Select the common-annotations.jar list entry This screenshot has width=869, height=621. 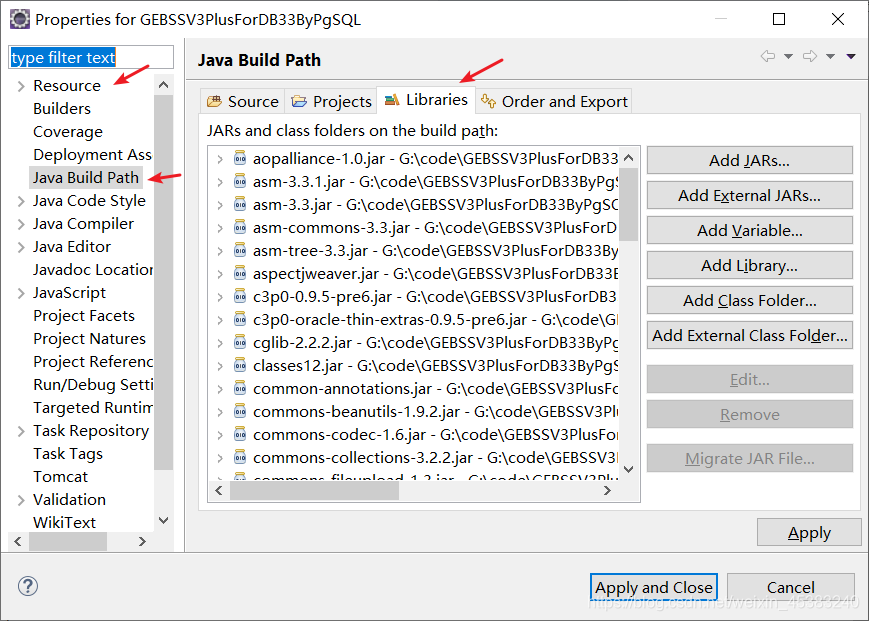pos(435,389)
